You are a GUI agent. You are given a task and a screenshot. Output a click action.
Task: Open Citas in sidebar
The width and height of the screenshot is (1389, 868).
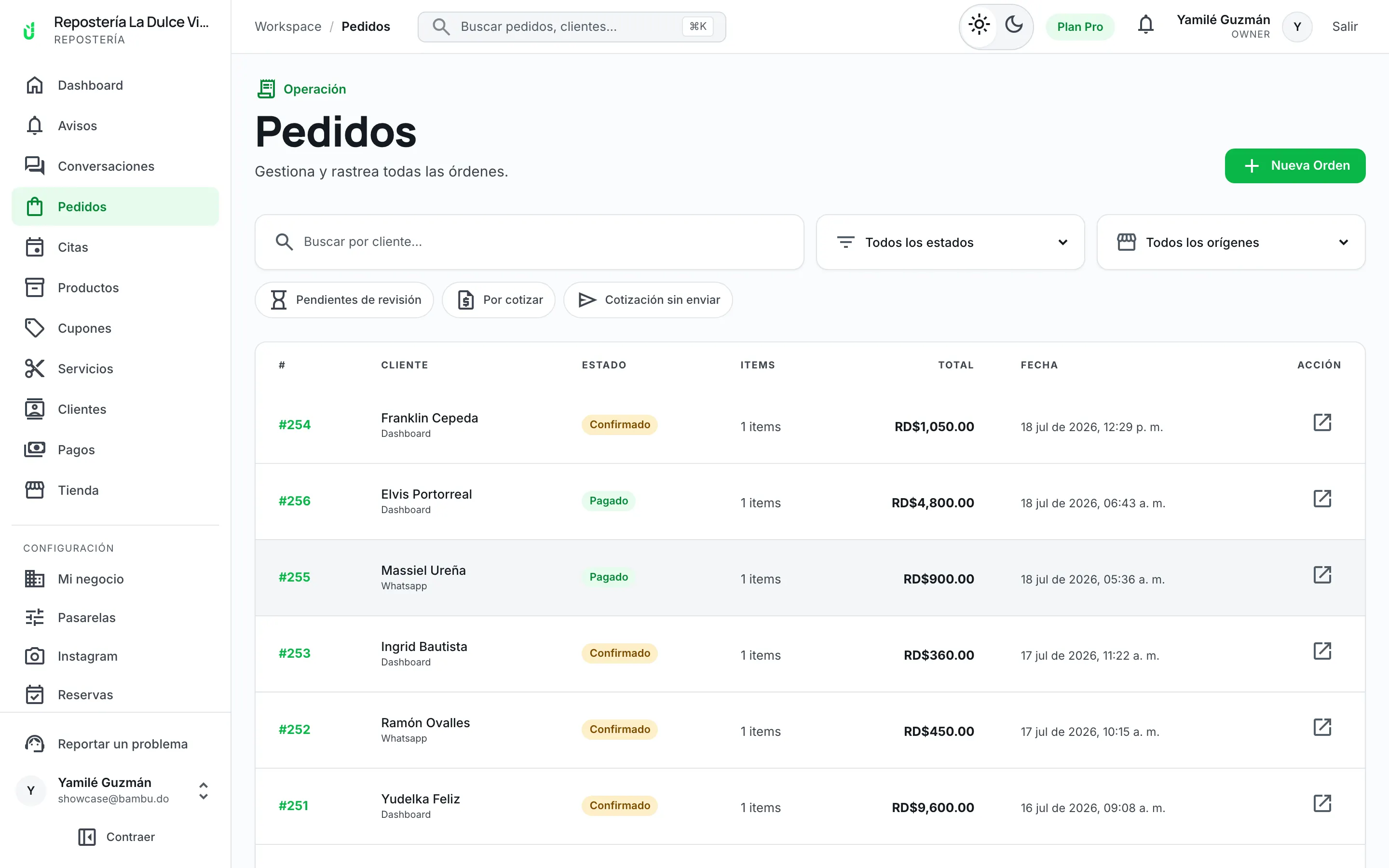click(x=115, y=247)
